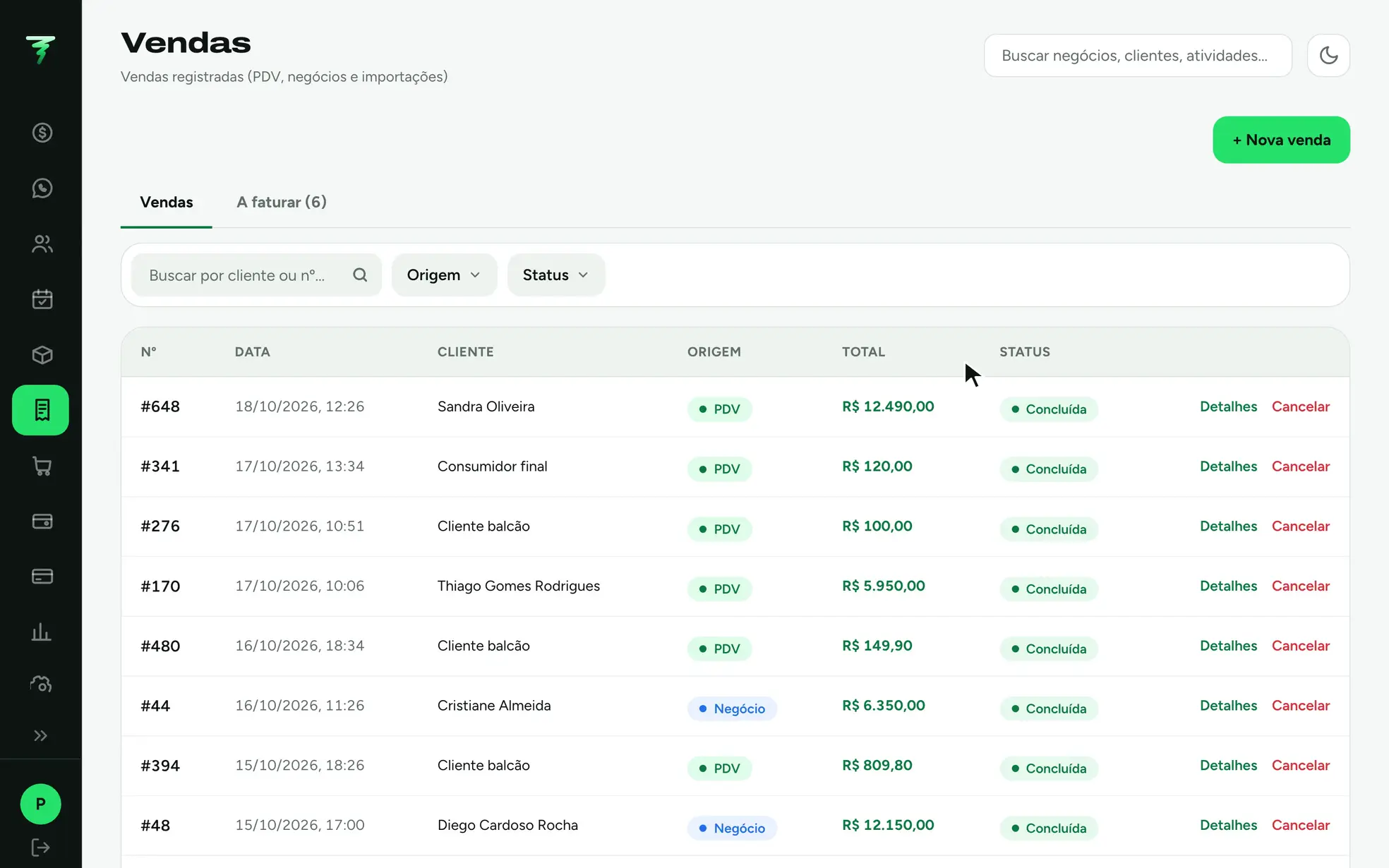Open the products box sidebar icon
The height and width of the screenshot is (868, 1389).
point(42,355)
